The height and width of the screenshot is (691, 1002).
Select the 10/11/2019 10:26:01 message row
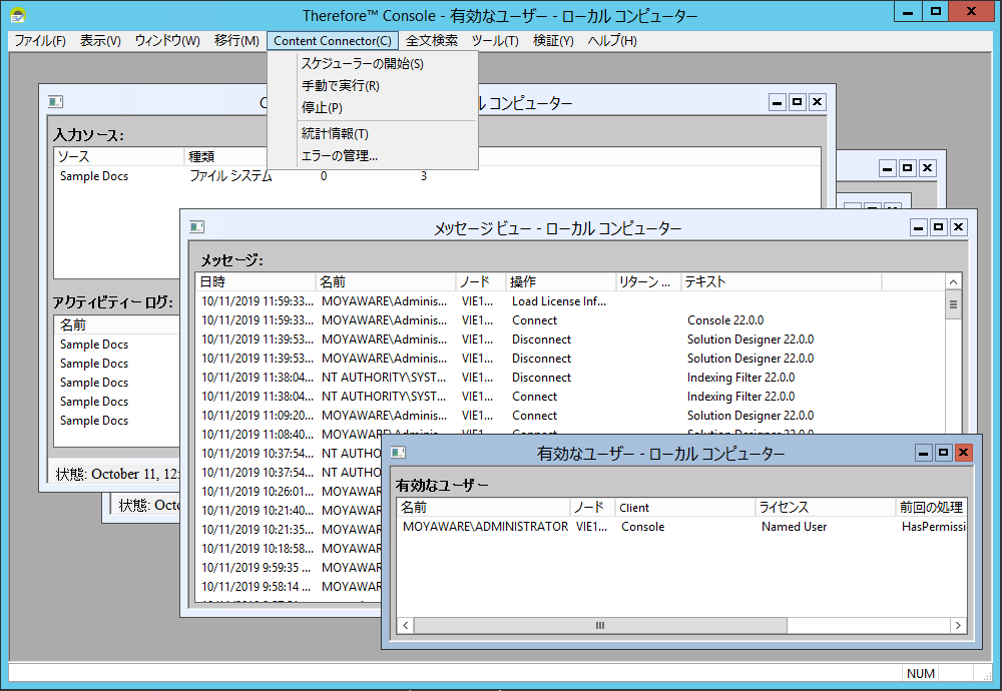click(289, 492)
